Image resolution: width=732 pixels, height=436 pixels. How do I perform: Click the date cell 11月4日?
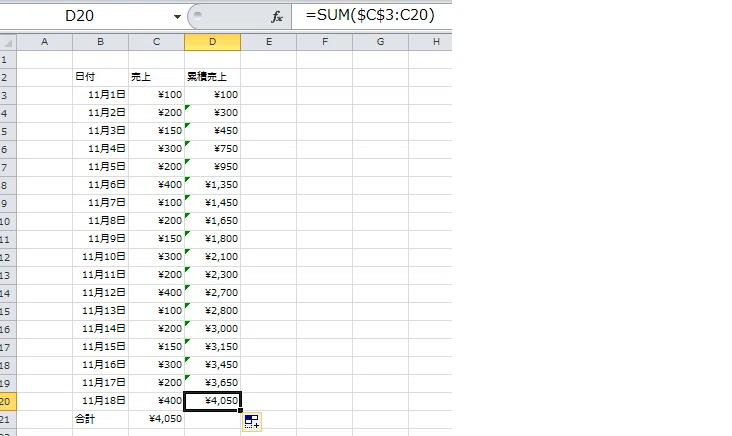[100, 149]
